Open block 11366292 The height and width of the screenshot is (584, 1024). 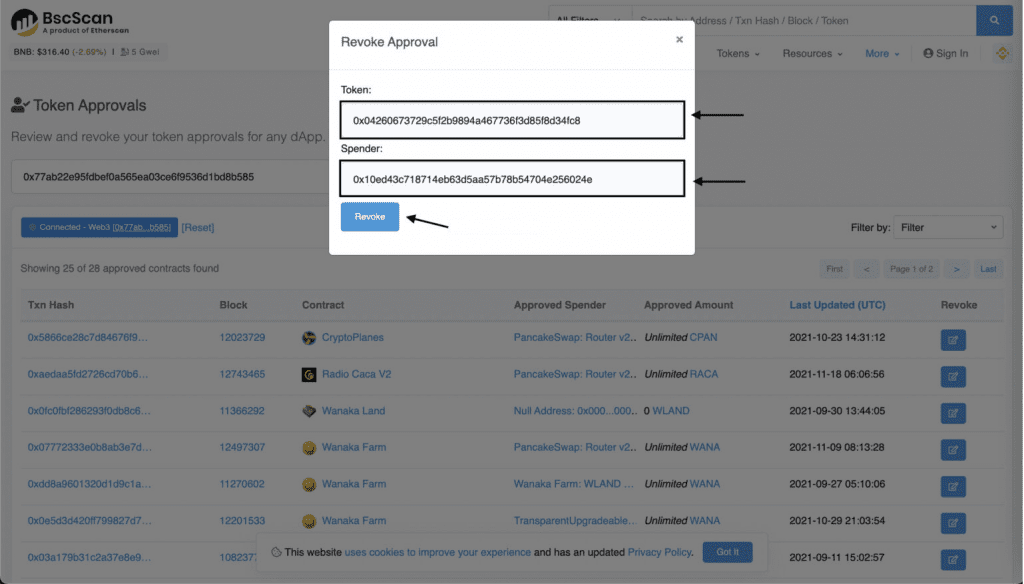(x=242, y=411)
